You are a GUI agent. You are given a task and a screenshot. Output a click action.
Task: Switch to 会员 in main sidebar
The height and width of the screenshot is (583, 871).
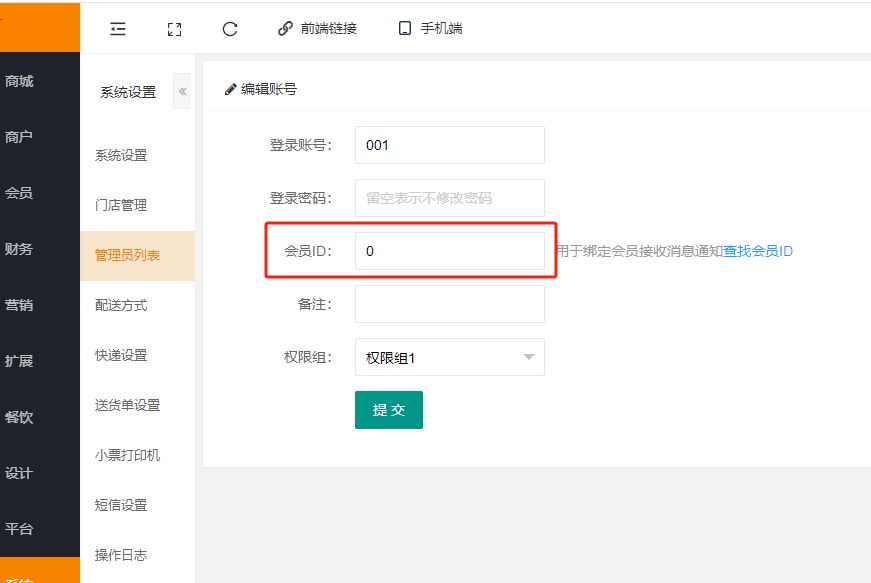point(19,193)
